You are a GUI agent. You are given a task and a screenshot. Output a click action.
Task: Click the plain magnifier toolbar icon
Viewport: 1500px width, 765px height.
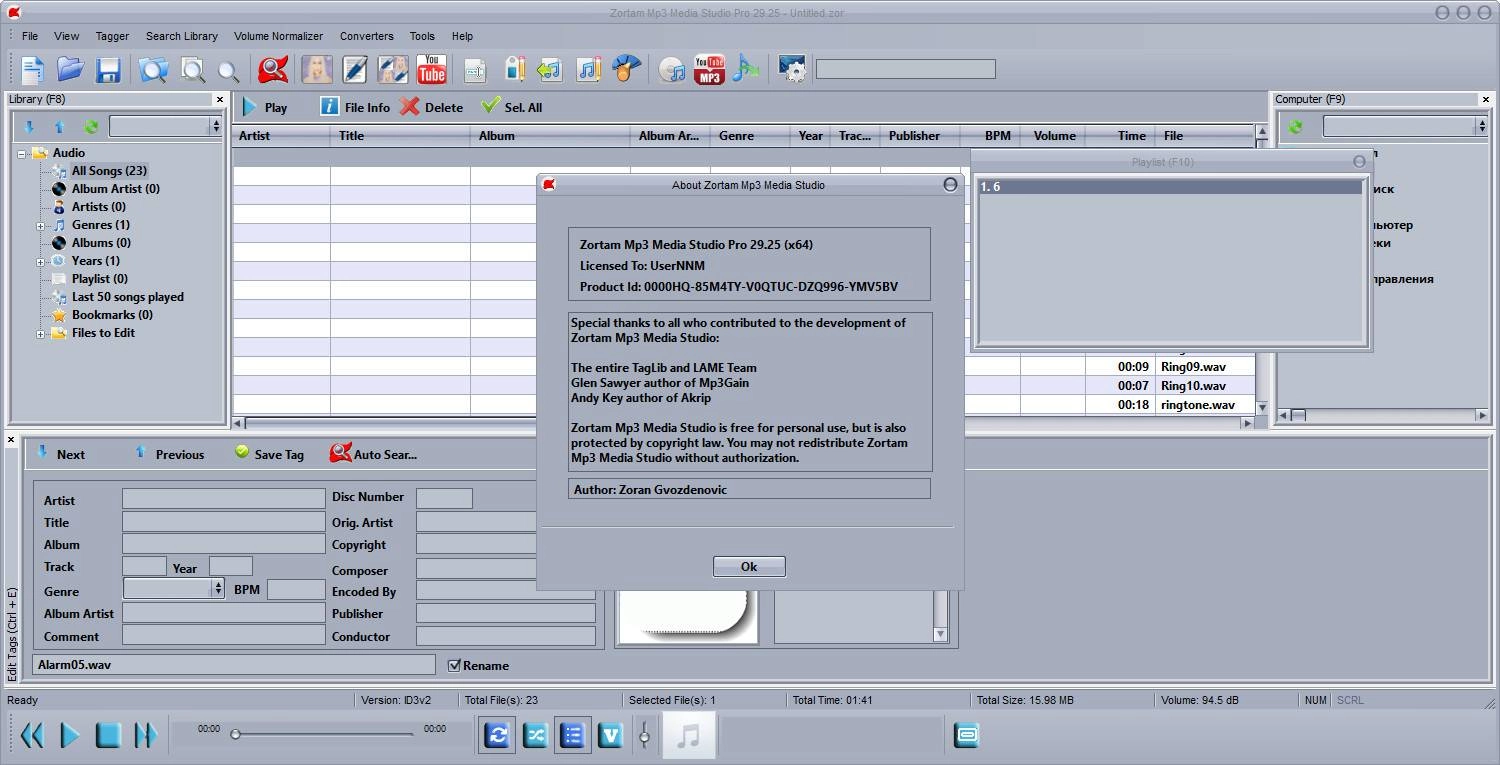pyautogui.click(x=229, y=71)
